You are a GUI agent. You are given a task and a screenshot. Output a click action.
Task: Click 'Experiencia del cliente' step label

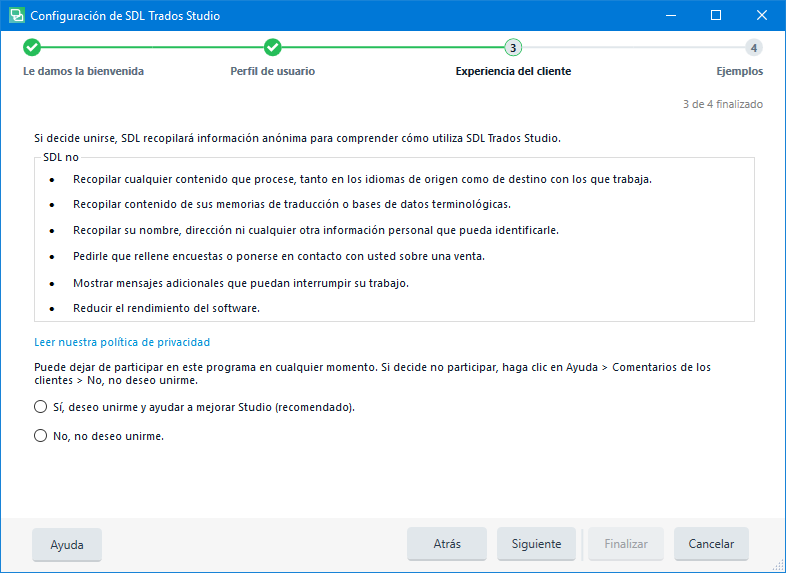pos(513,71)
